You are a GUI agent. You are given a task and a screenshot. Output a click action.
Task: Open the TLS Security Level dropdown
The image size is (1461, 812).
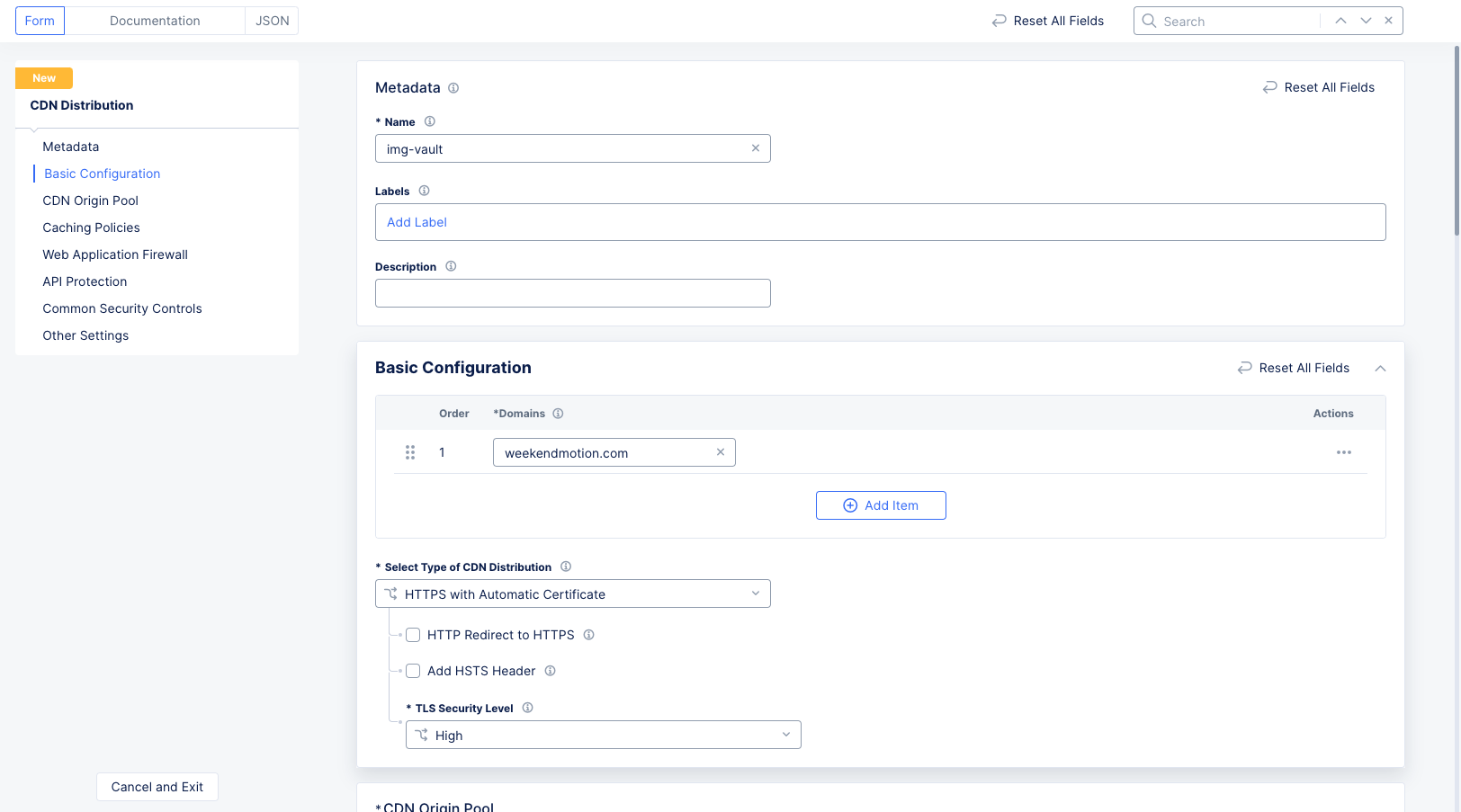point(603,735)
